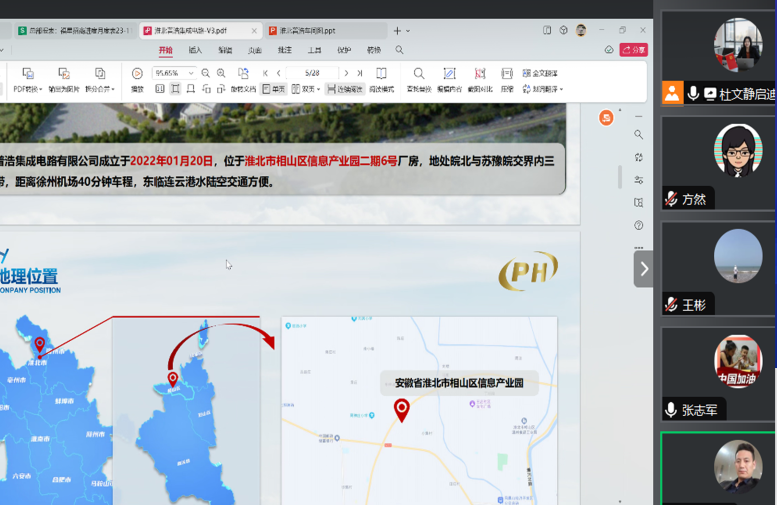Click the ribbon search magnifier icon
Image resolution: width=777 pixels, height=505 pixels.
click(399, 50)
